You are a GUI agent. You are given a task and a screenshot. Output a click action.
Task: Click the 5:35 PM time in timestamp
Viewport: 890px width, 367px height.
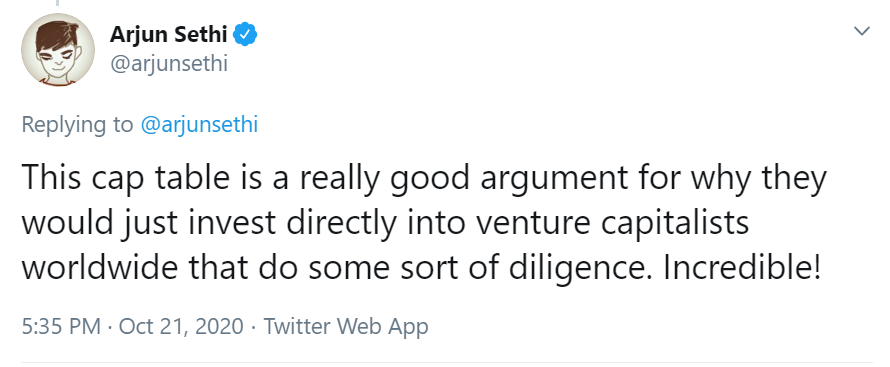(61, 326)
